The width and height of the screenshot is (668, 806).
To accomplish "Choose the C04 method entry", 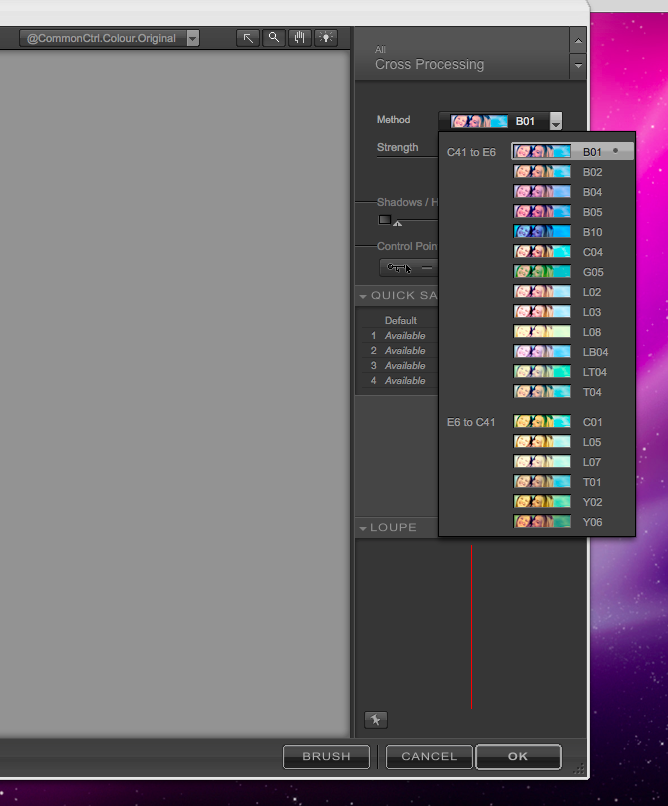I will pos(572,252).
